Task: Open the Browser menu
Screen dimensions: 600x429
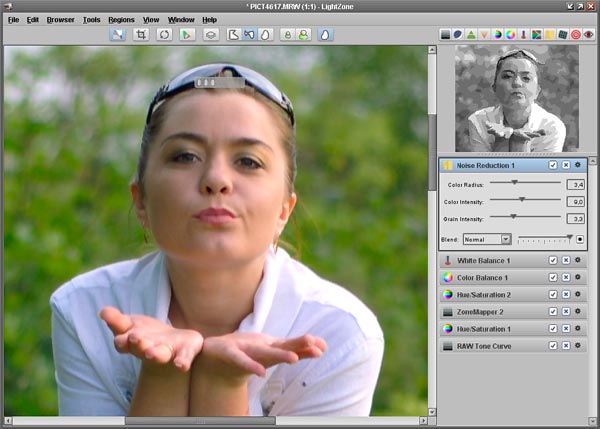Action: pyautogui.click(x=60, y=19)
